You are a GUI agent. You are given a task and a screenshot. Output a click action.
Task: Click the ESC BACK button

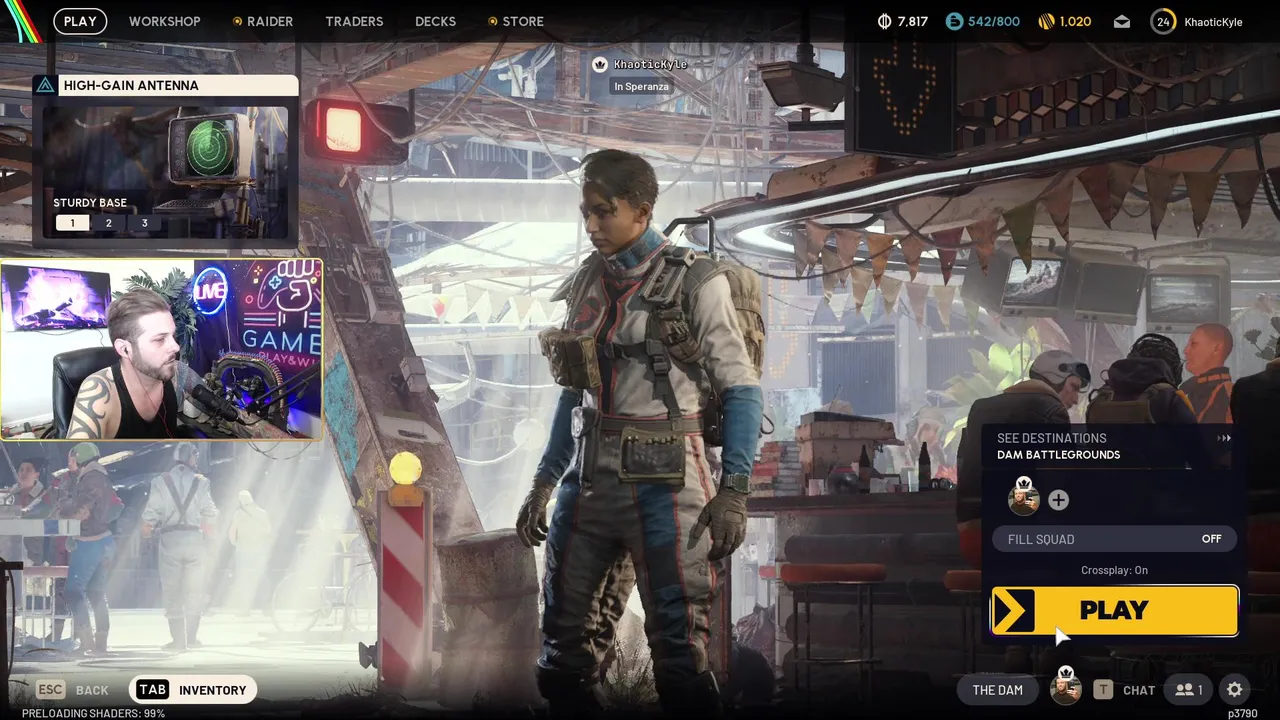[73, 690]
